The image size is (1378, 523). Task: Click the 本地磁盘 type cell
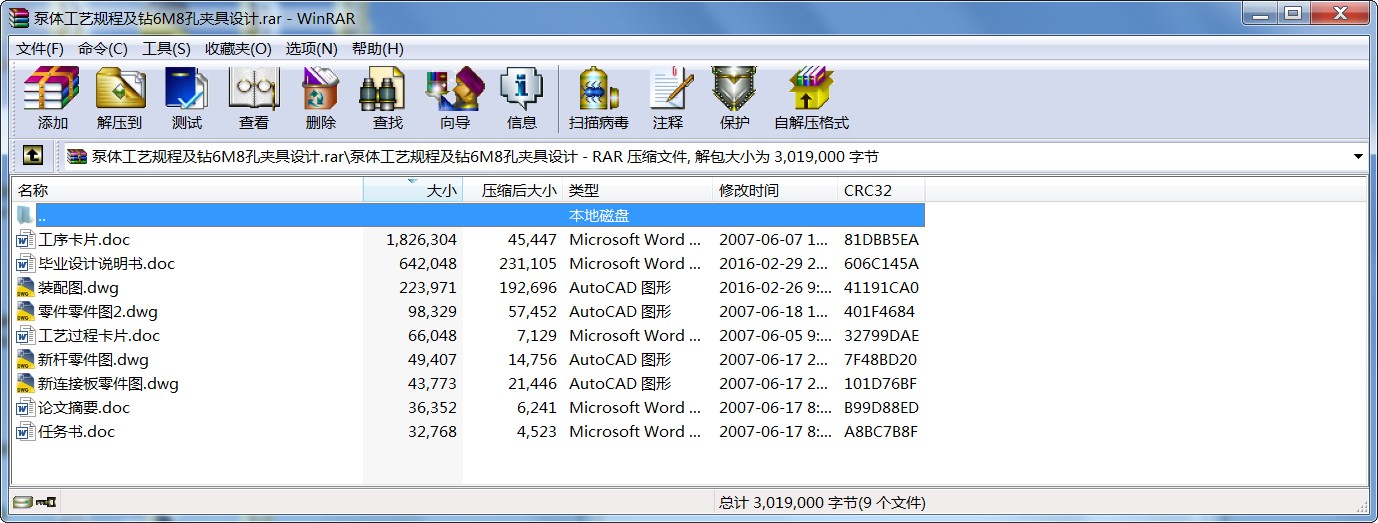(599, 215)
